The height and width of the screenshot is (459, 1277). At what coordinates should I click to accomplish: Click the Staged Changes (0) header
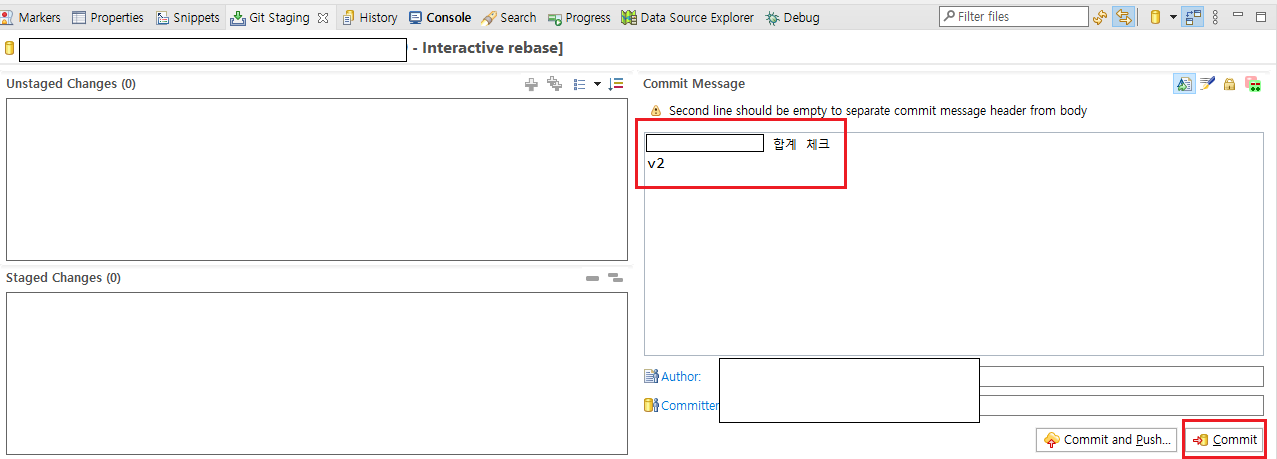(x=63, y=278)
